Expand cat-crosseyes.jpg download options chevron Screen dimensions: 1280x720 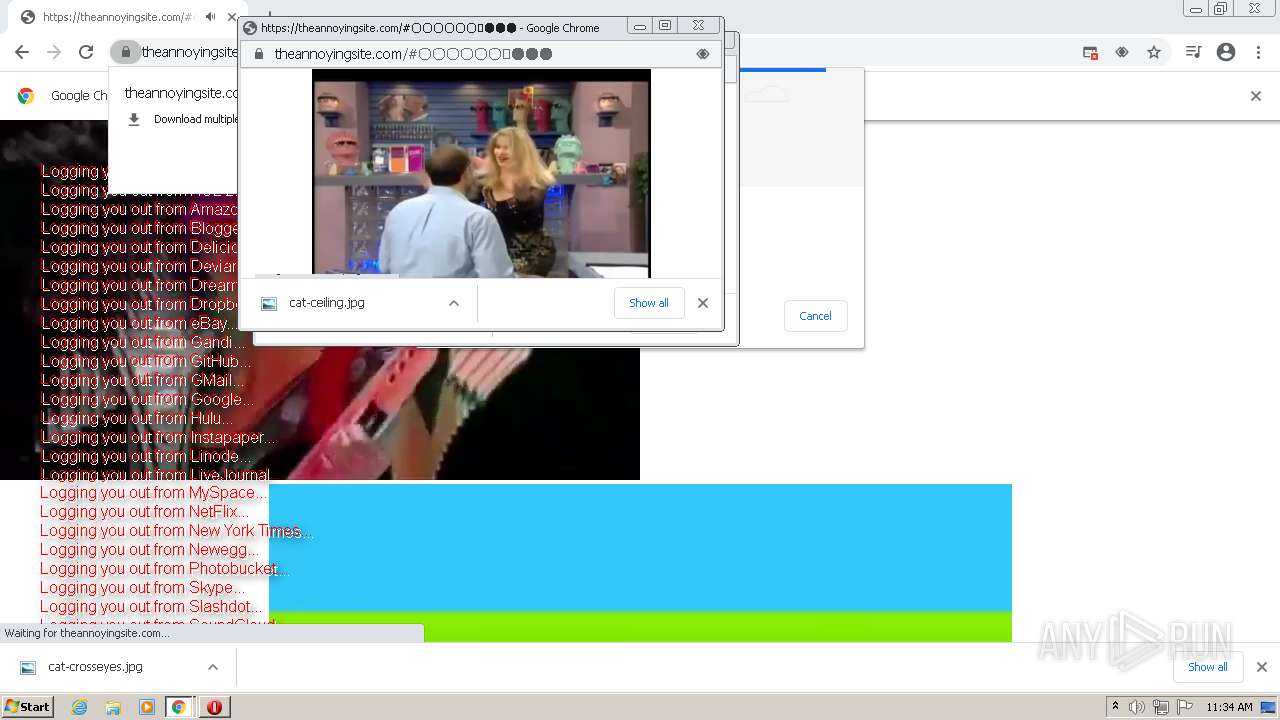click(213, 667)
